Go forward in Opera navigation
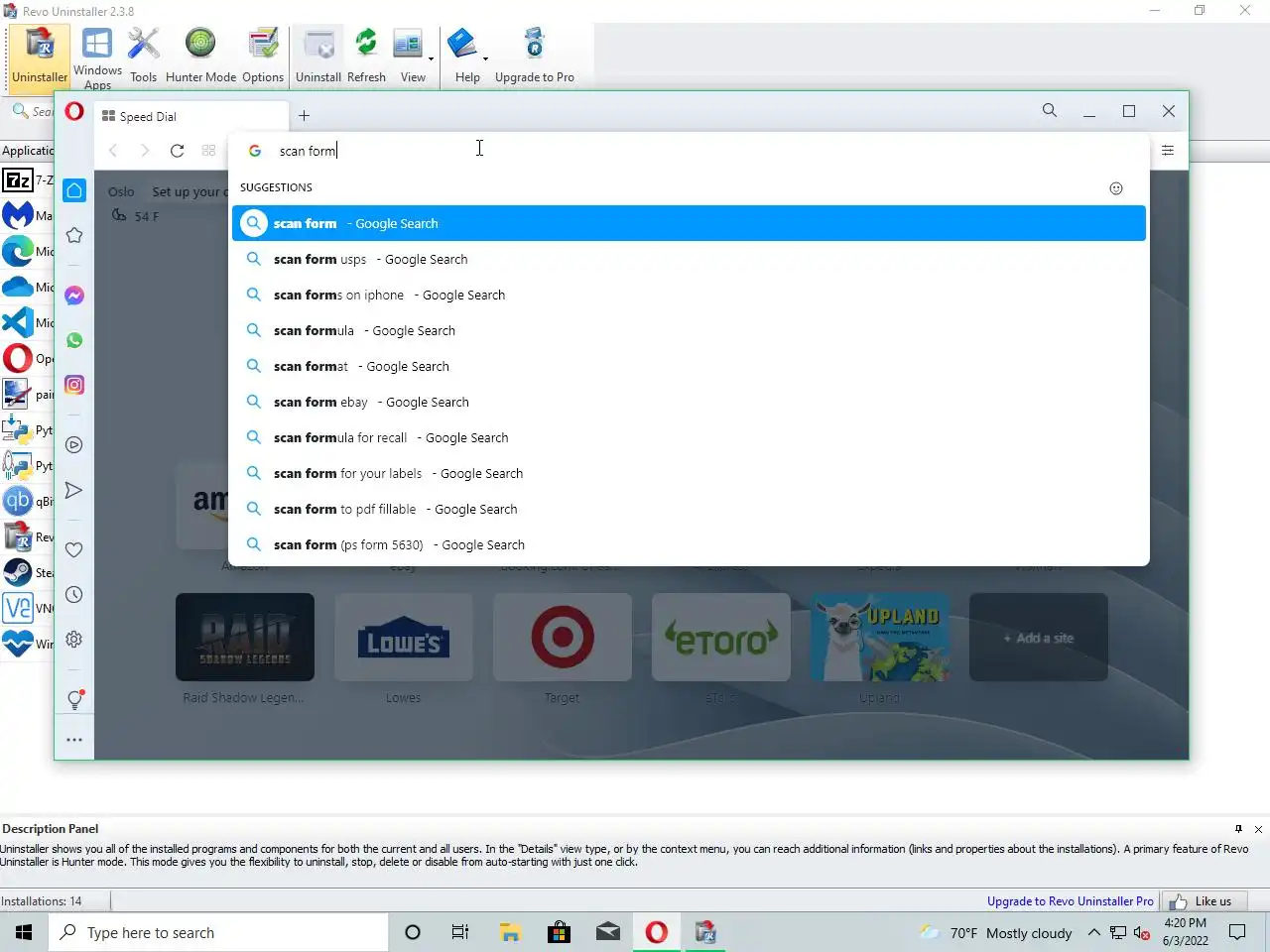Viewport: 1270px width, 952px height. (x=145, y=151)
